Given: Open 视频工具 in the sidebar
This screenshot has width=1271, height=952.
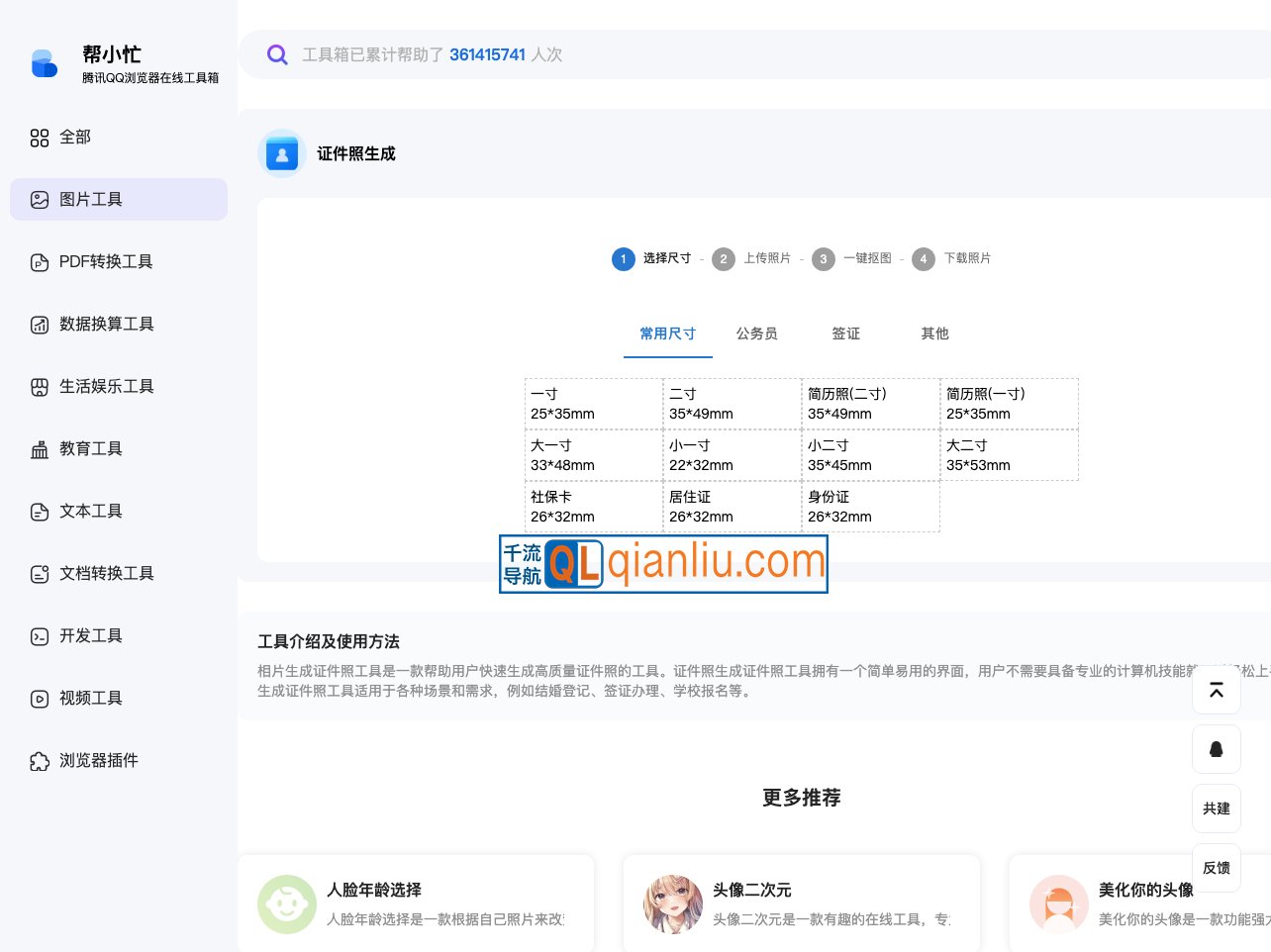Looking at the screenshot, I should click(x=91, y=698).
